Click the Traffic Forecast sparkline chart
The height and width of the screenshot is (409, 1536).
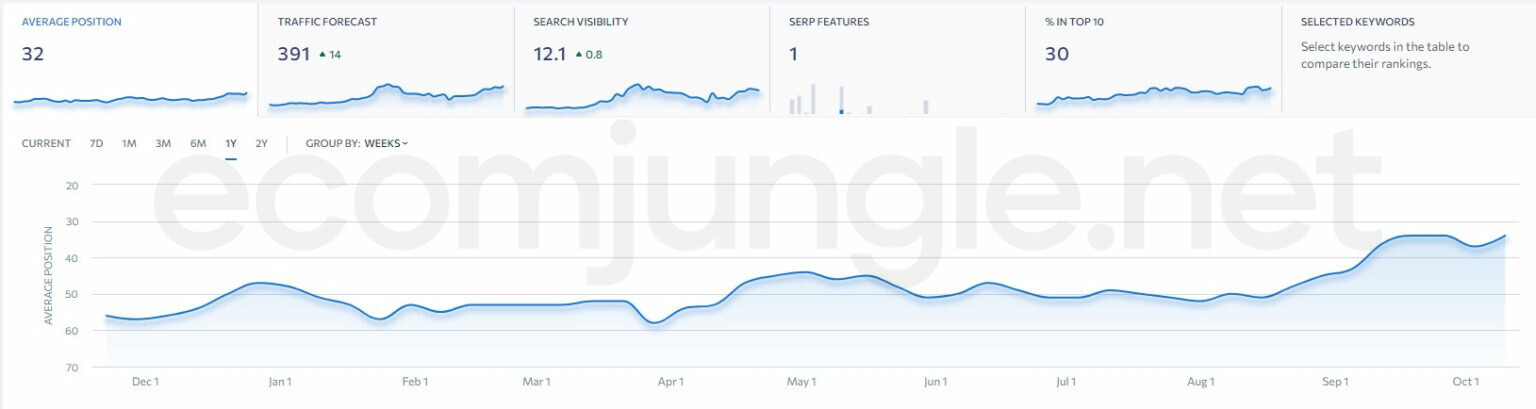[386, 95]
